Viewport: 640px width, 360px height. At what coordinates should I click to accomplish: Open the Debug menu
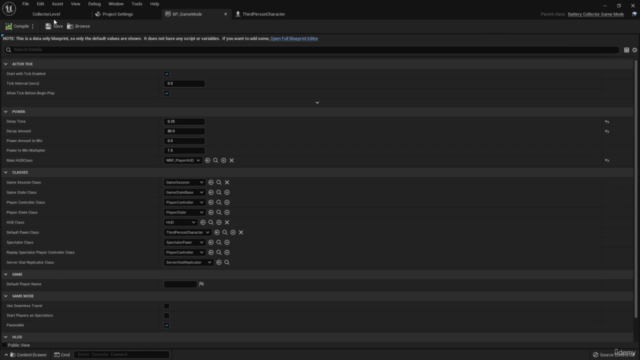94,4
